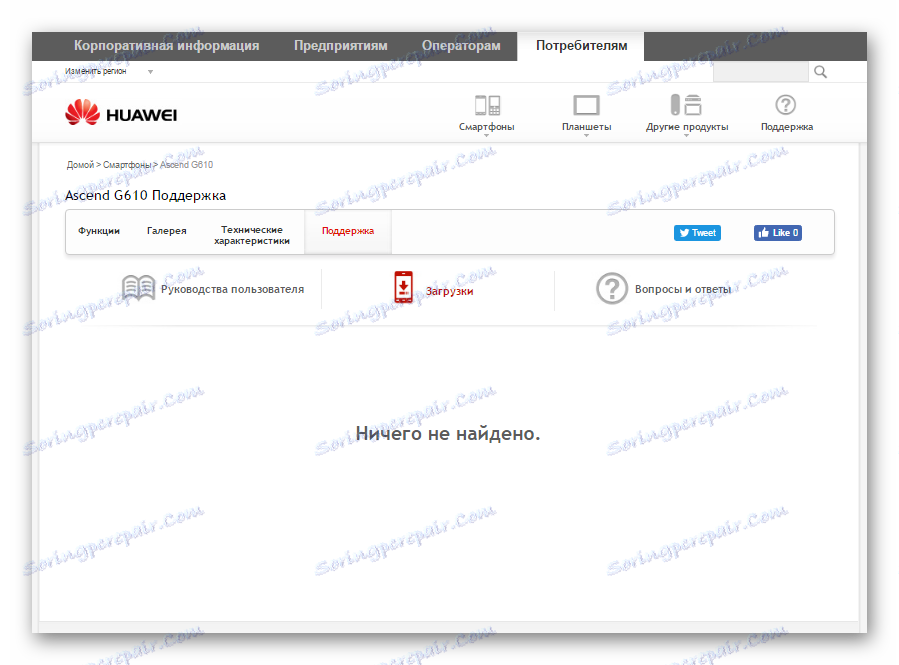This screenshot has width=899, height=665.
Task: Click the search magnifier icon
Action: (820, 72)
